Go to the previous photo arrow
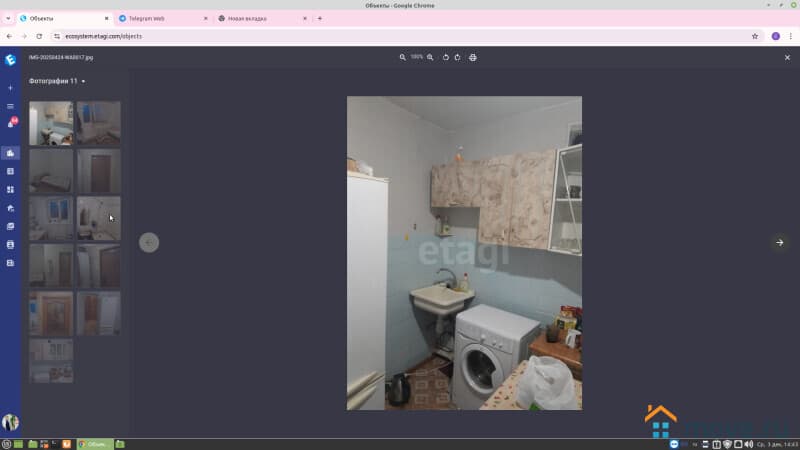 [149, 242]
